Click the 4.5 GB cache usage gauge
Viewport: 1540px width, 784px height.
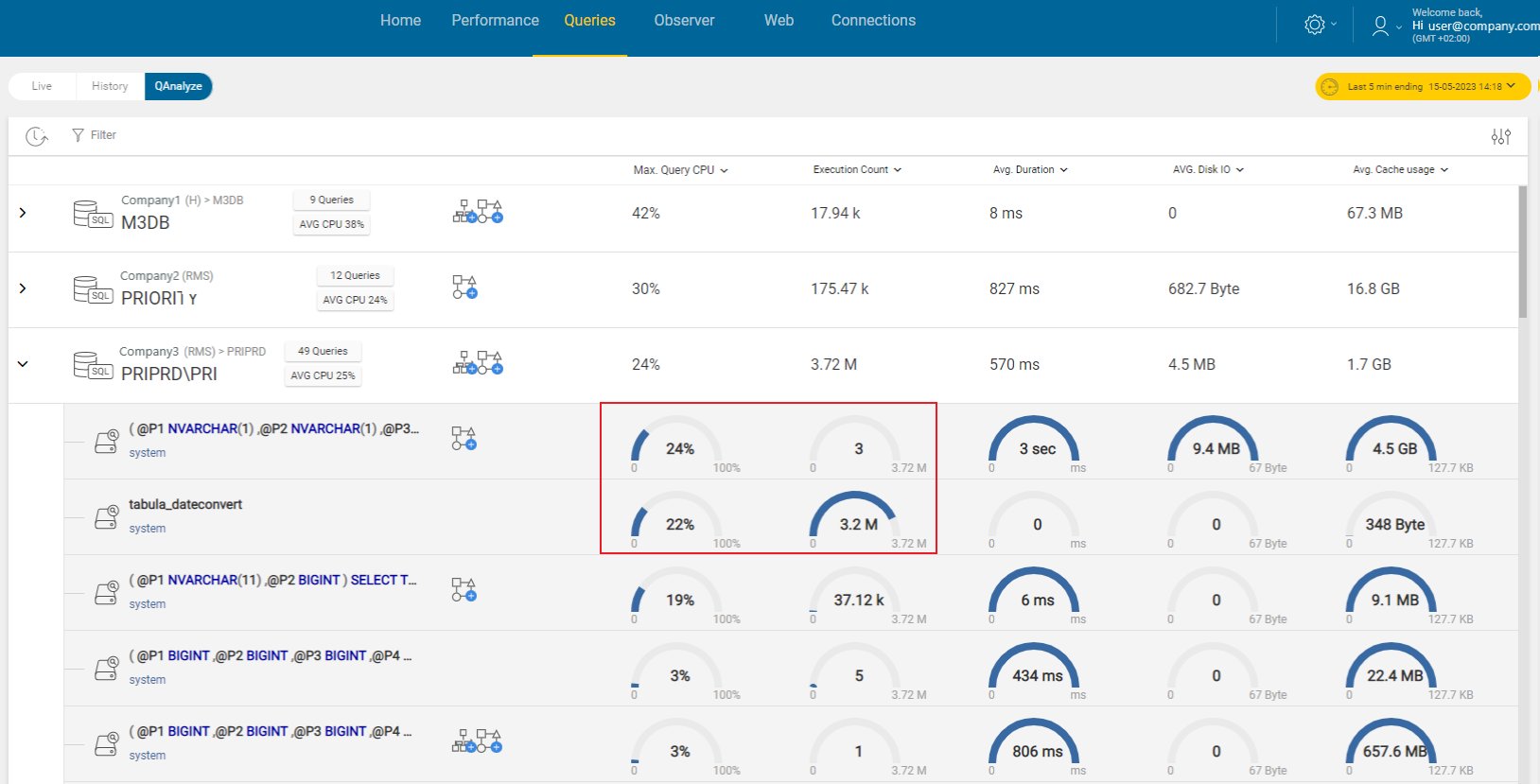[x=1392, y=444]
